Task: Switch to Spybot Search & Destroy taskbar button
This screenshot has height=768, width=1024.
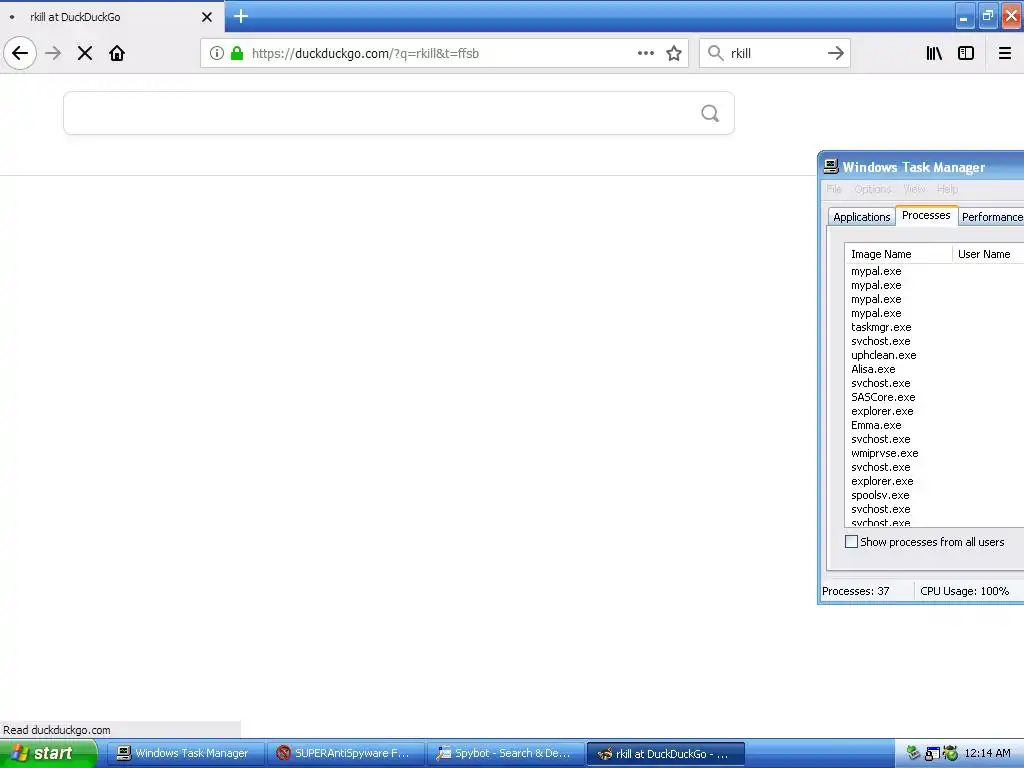Action: pyautogui.click(x=505, y=753)
